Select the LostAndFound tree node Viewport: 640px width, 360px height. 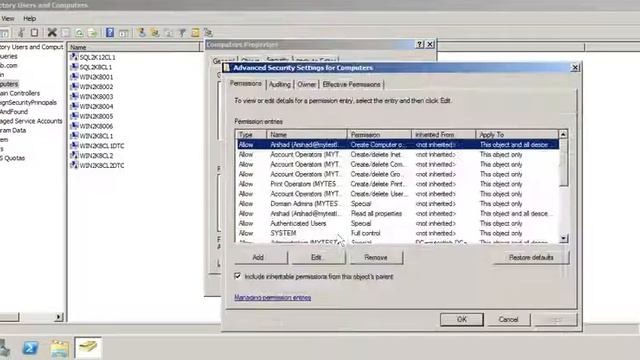pos(14,111)
